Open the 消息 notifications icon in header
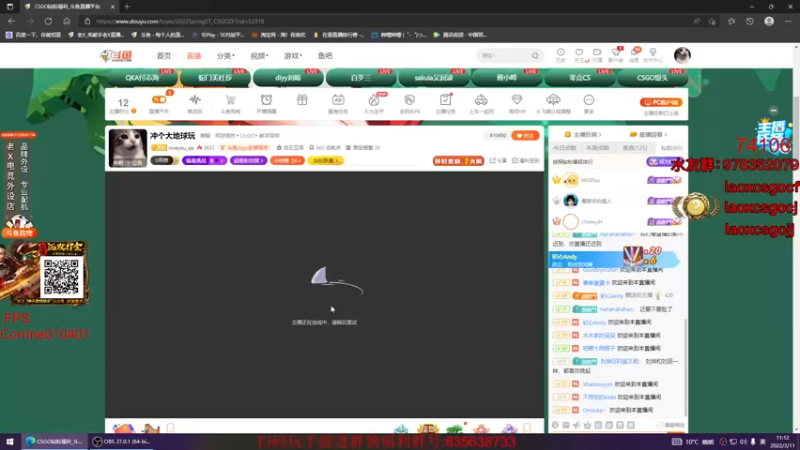The image size is (800, 450). (634, 53)
